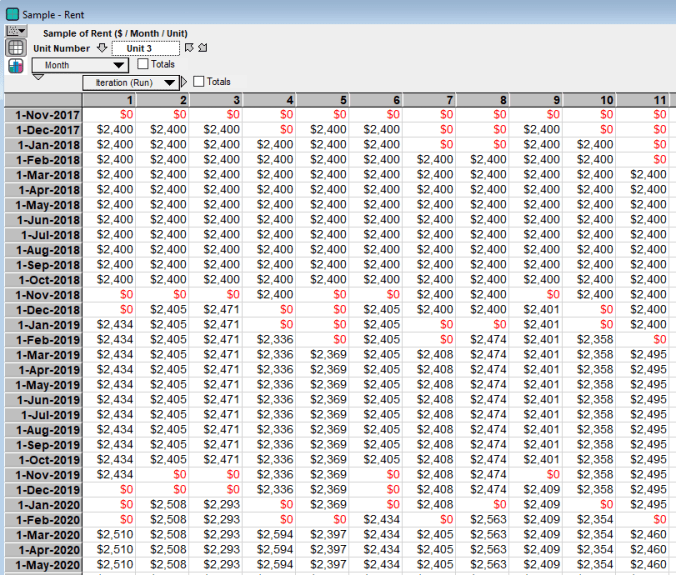Select row header 1-May-2020
Viewport: 676px width, 575px height.
click(x=43, y=565)
